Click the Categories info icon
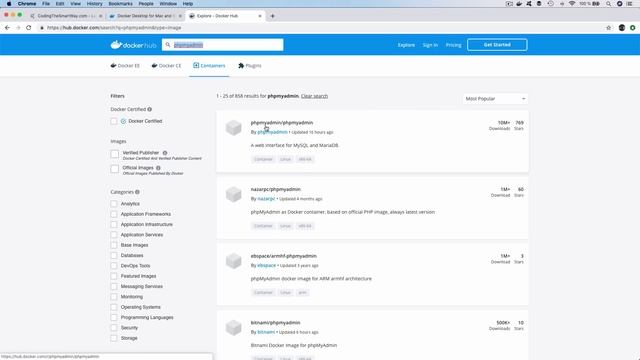Viewport: 640px width, 360px height. [x=137, y=192]
